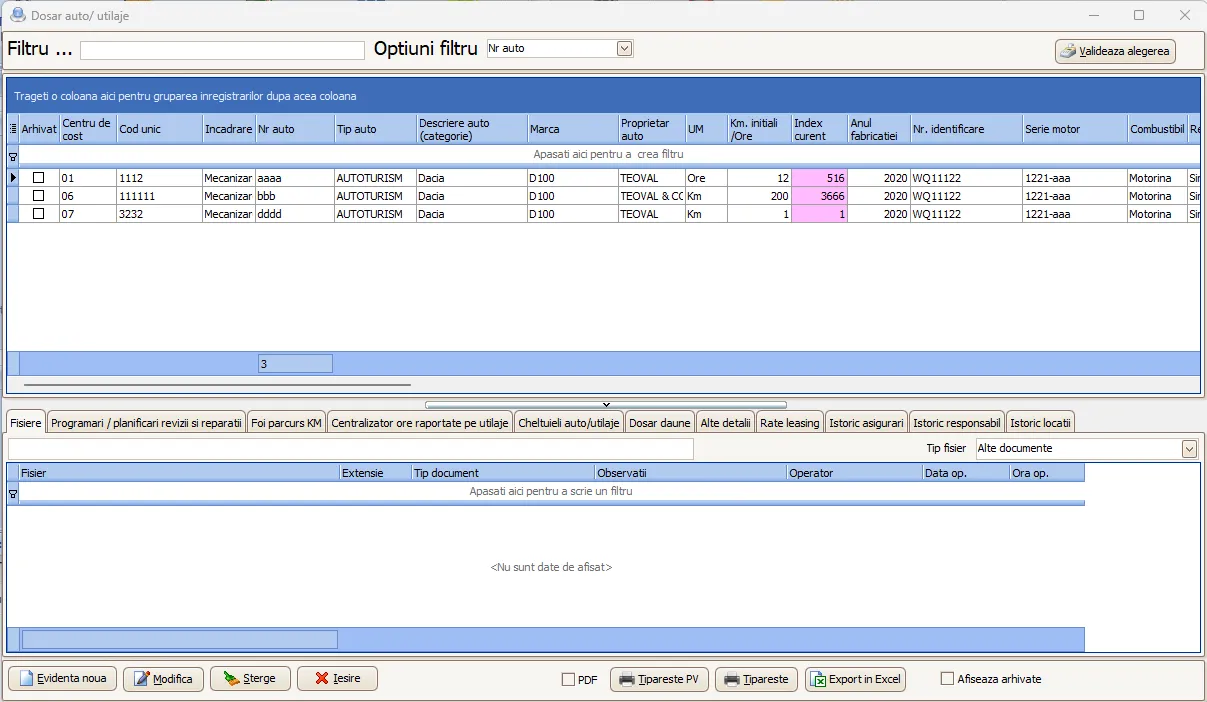This screenshot has height=702, width=1207.
Task: Collapse the splitter arrow between panels
Action: pyautogui.click(x=605, y=405)
